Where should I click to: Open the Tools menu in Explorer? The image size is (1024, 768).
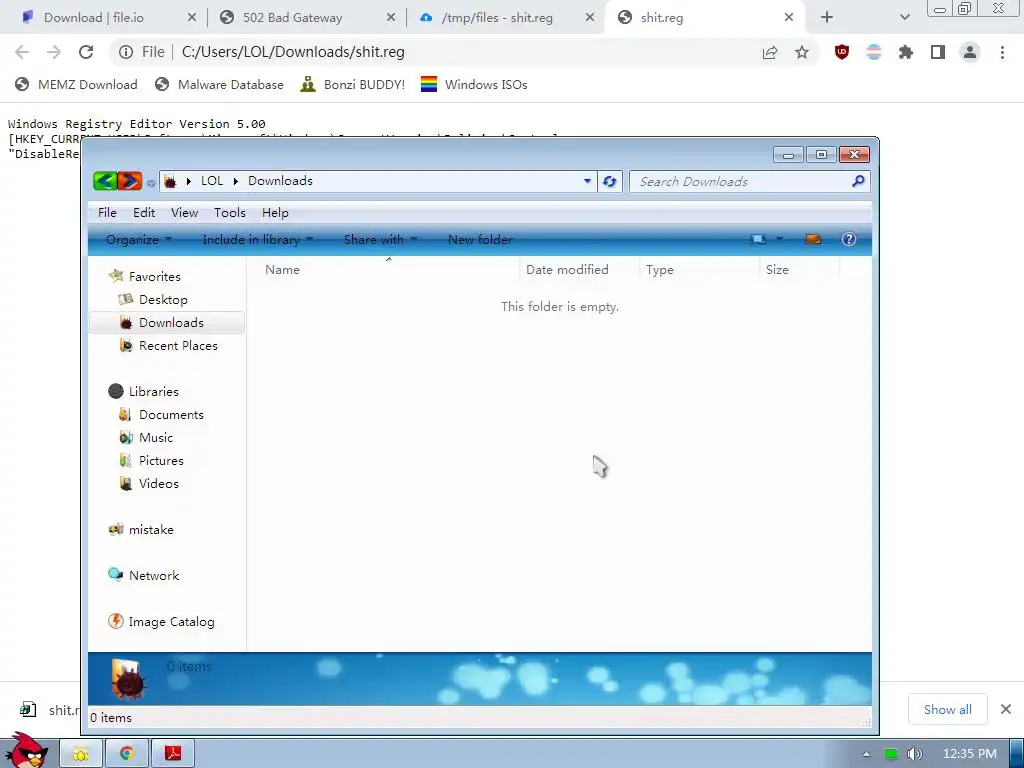pos(230,213)
